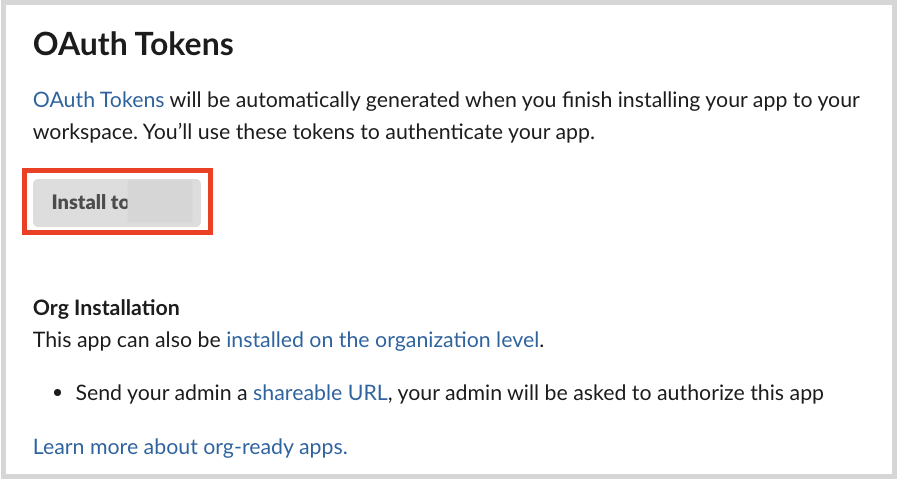The image size is (898, 480).
Task: Click the Install to workspace button
Action: (117, 202)
